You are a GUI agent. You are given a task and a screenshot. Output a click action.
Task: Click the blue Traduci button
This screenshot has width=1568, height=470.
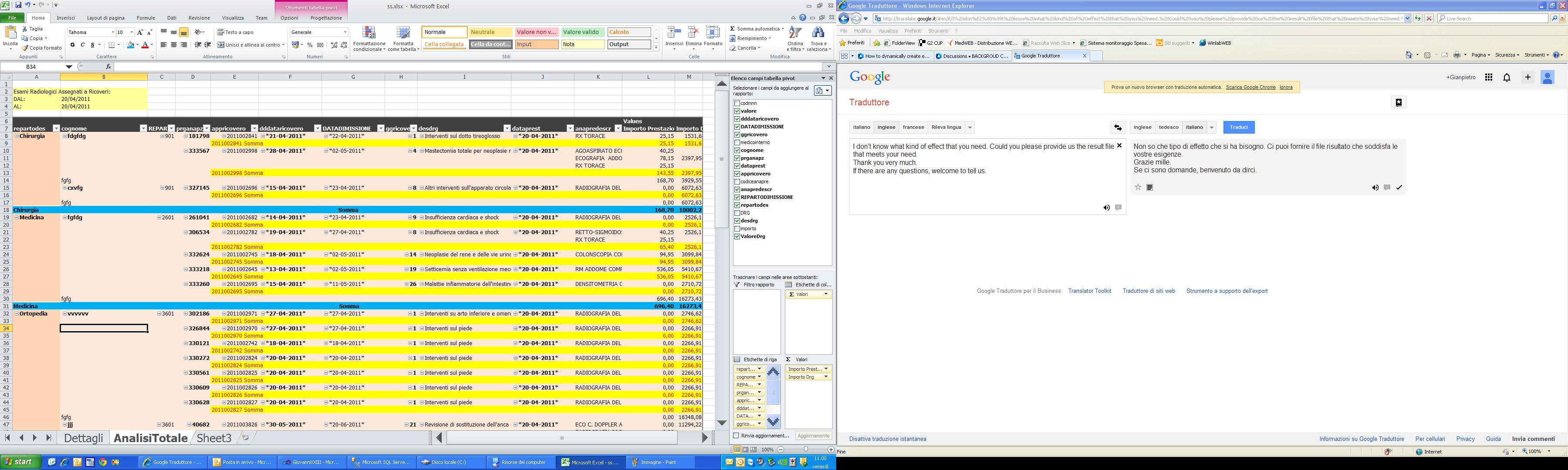point(1239,128)
